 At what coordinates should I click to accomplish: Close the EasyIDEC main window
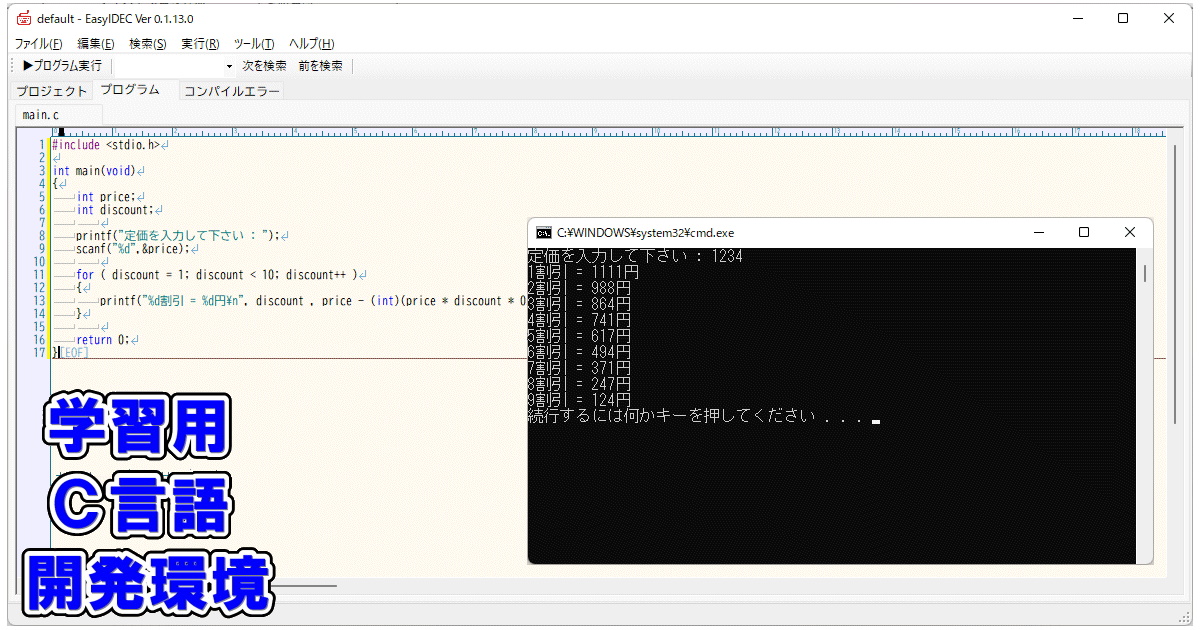[x=1169, y=18]
